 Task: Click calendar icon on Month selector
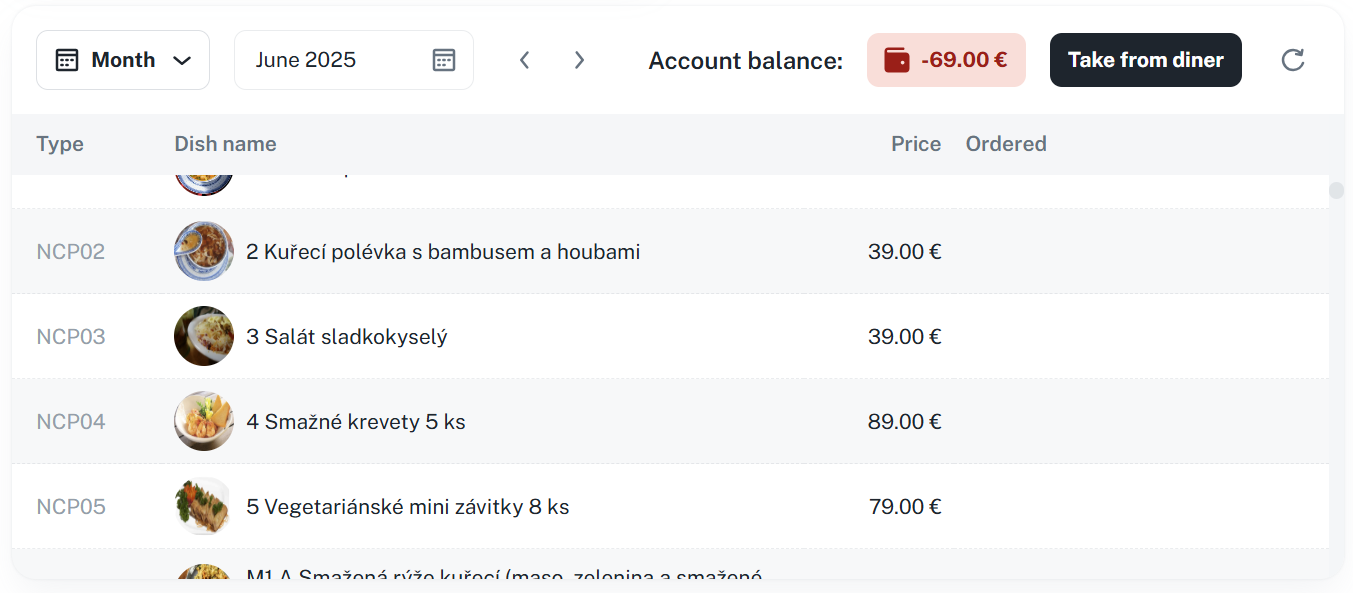[x=67, y=60]
